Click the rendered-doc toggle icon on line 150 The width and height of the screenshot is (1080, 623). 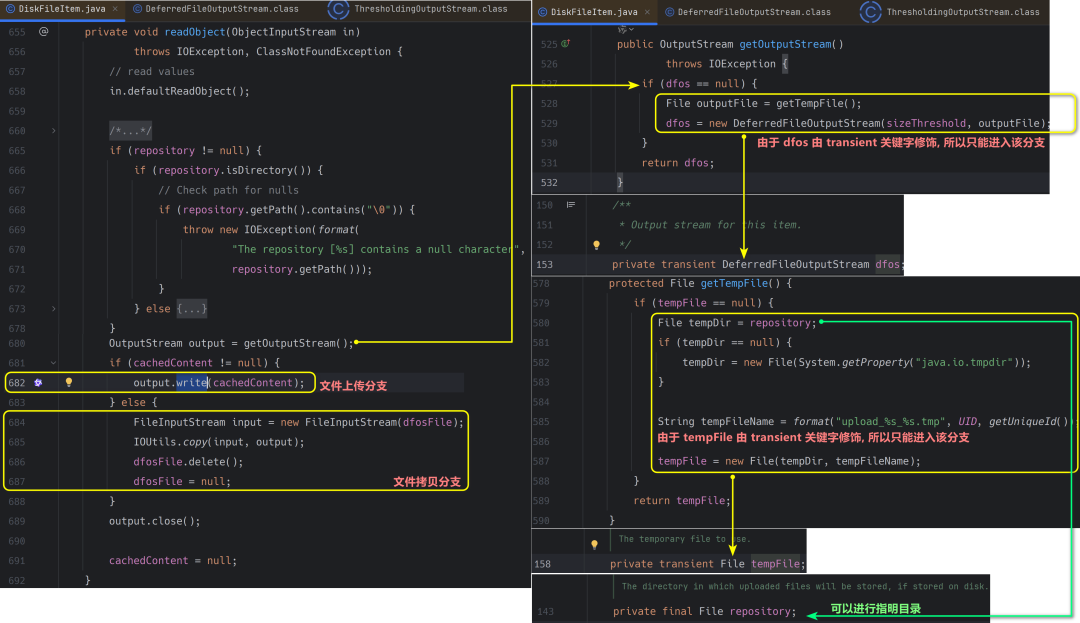(571, 205)
